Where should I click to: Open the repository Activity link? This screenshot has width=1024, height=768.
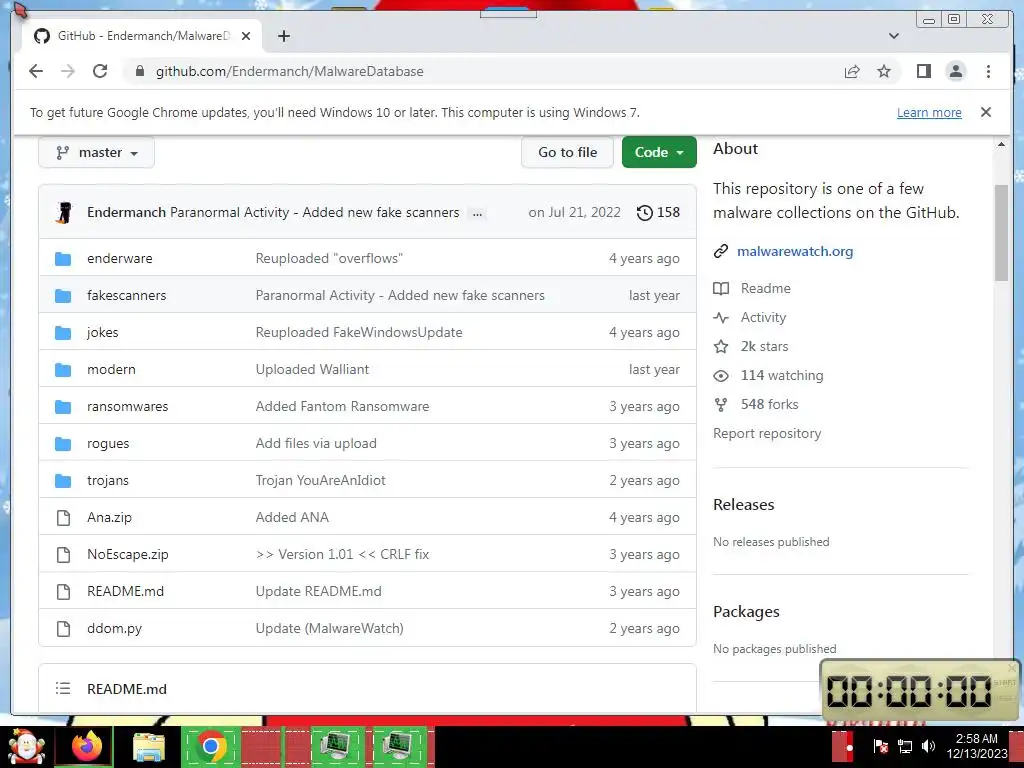coord(763,317)
